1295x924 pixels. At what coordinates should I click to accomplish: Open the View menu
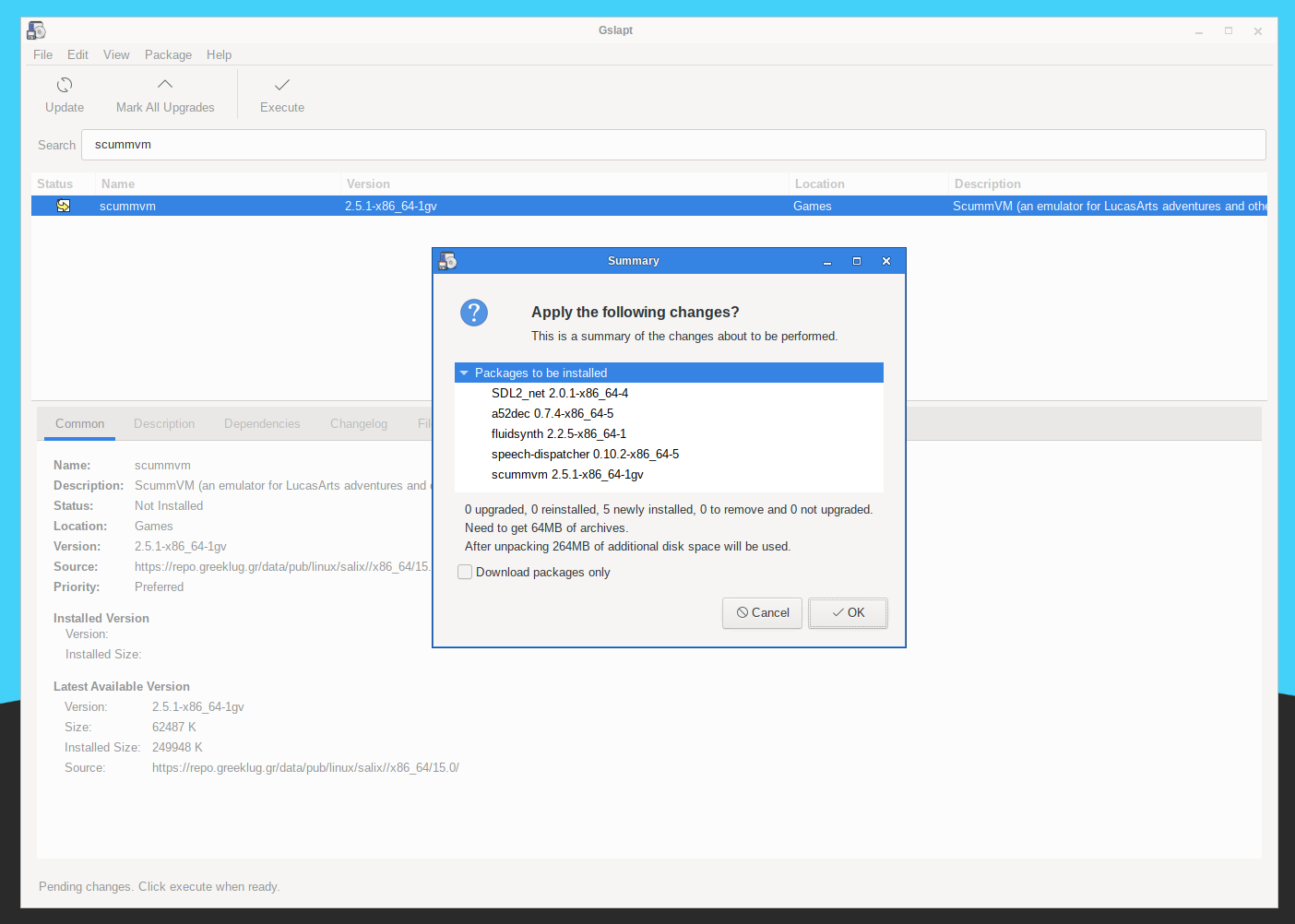coord(116,54)
